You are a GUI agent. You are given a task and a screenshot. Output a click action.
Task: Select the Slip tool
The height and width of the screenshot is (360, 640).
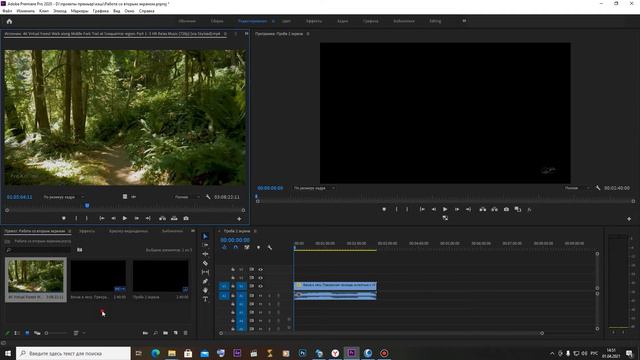pos(205,272)
